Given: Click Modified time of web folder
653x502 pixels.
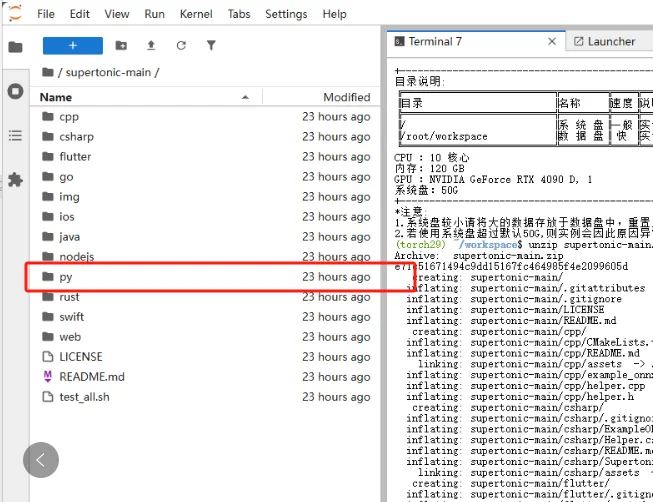Looking at the screenshot, I should point(336,337).
